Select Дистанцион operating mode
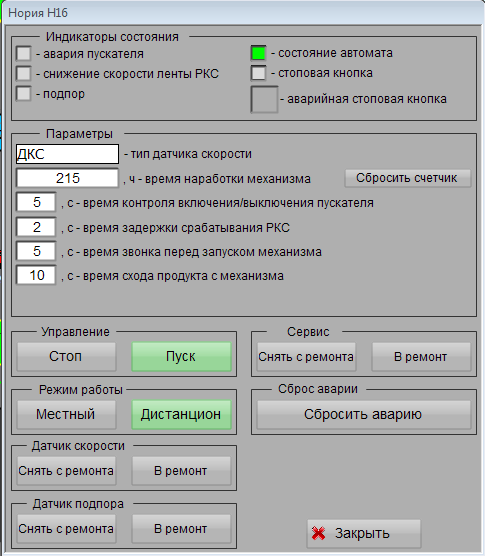The width and height of the screenshot is (485, 556). click(181, 414)
